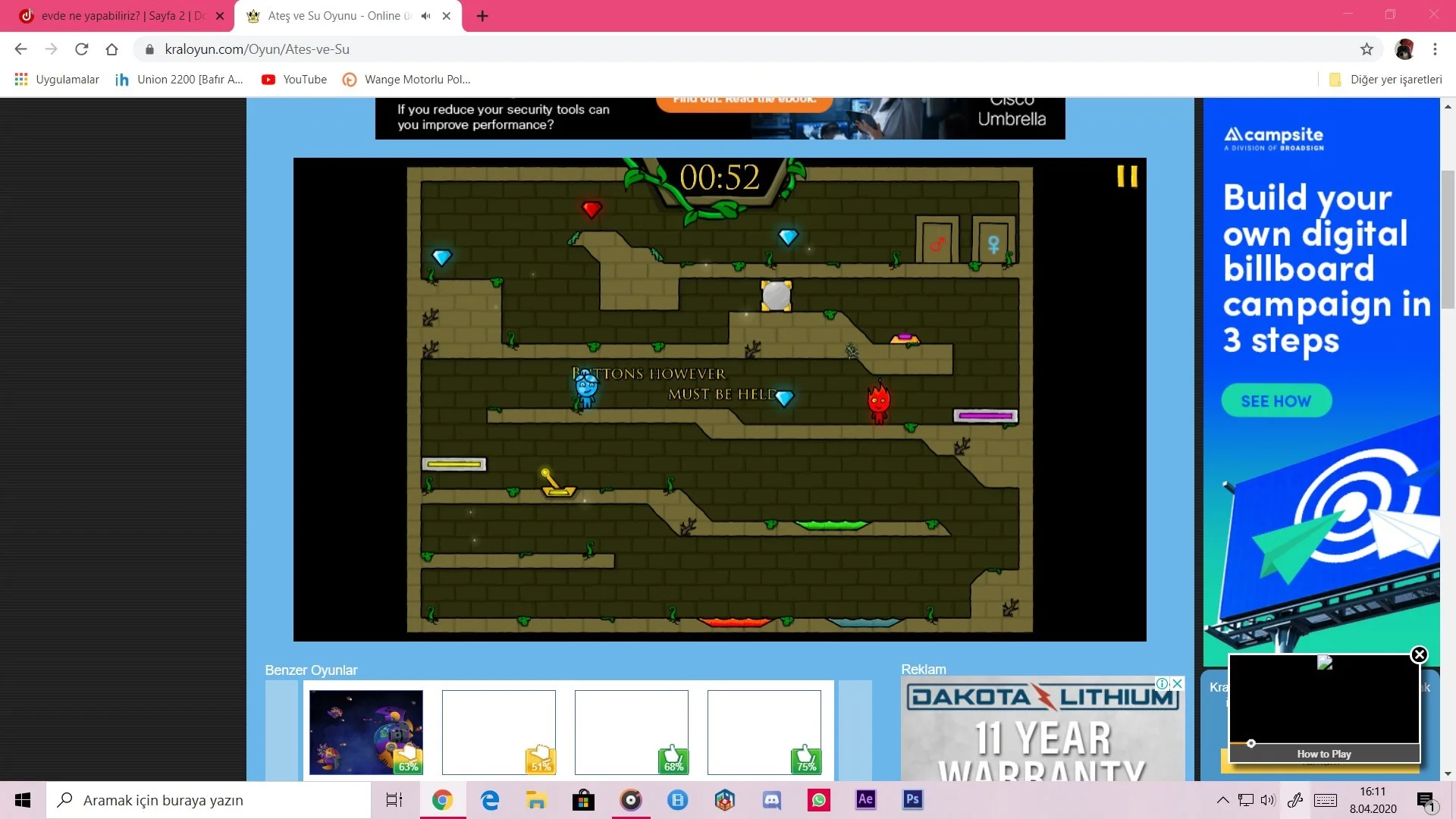Open the Chrome three-dot menu
This screenshot has width=1456, height=819.
pyautogui.click(x=1435, y=49)
